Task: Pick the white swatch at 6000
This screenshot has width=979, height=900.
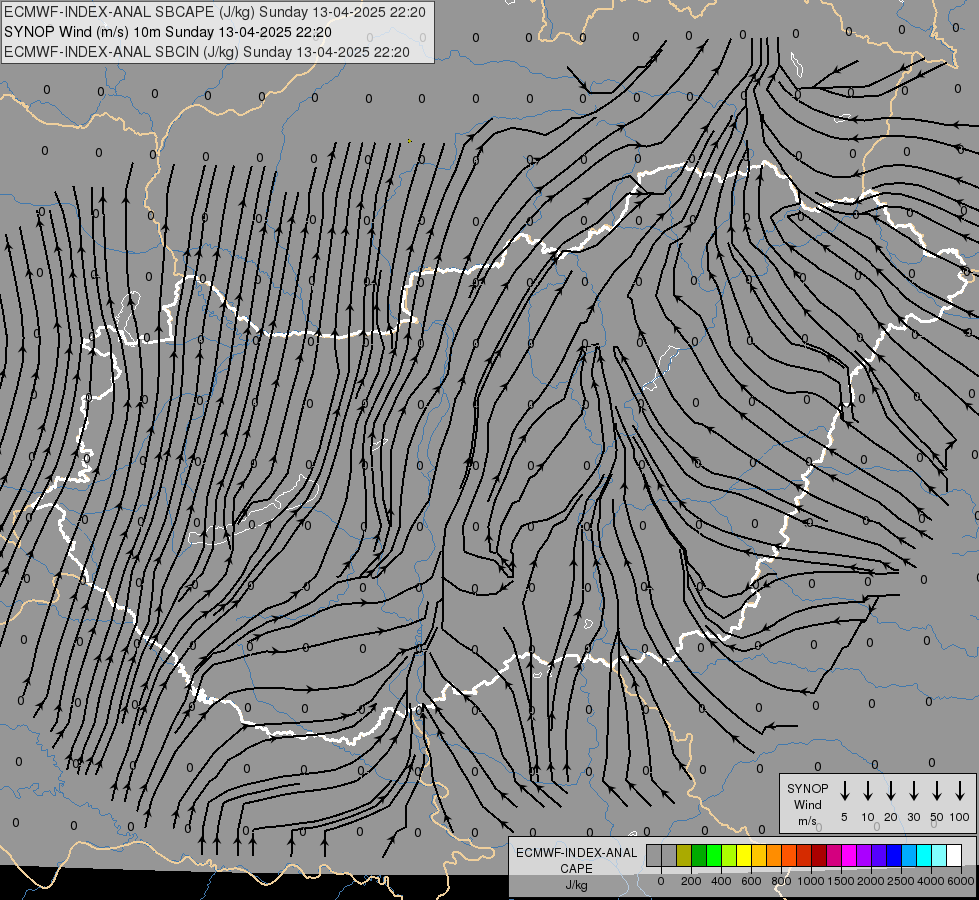Action: point(954,855)
